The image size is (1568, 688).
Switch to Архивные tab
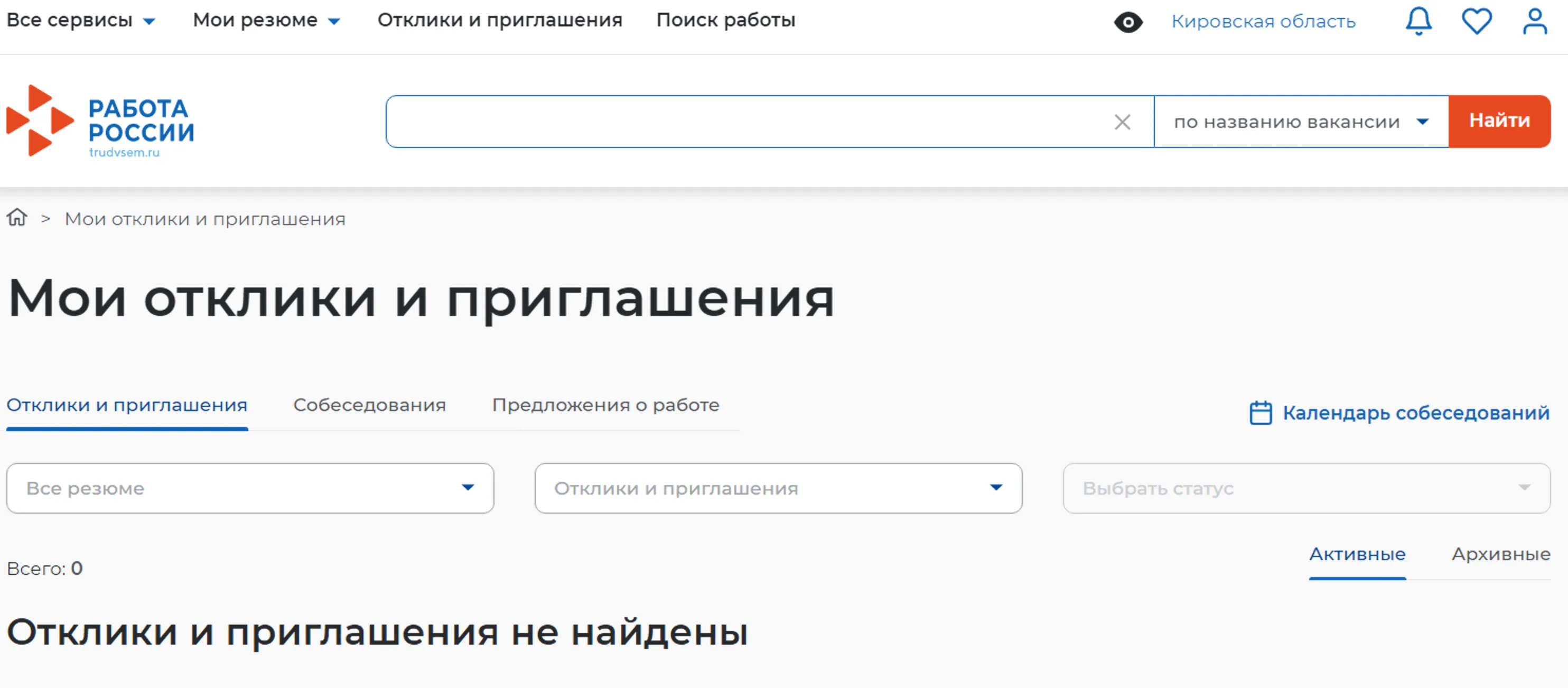coord(1500,554)
